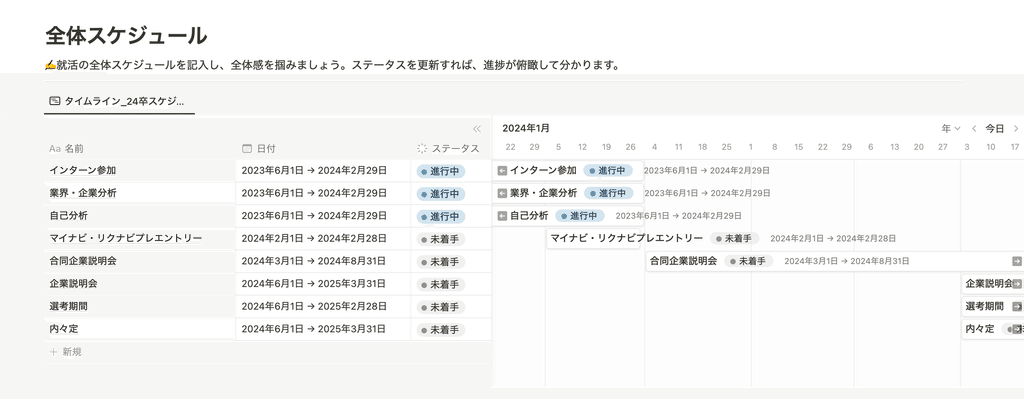Go to previous period with left chevron
The width and height of the screenshot is (1024, 399).
(x=974, y=129)
